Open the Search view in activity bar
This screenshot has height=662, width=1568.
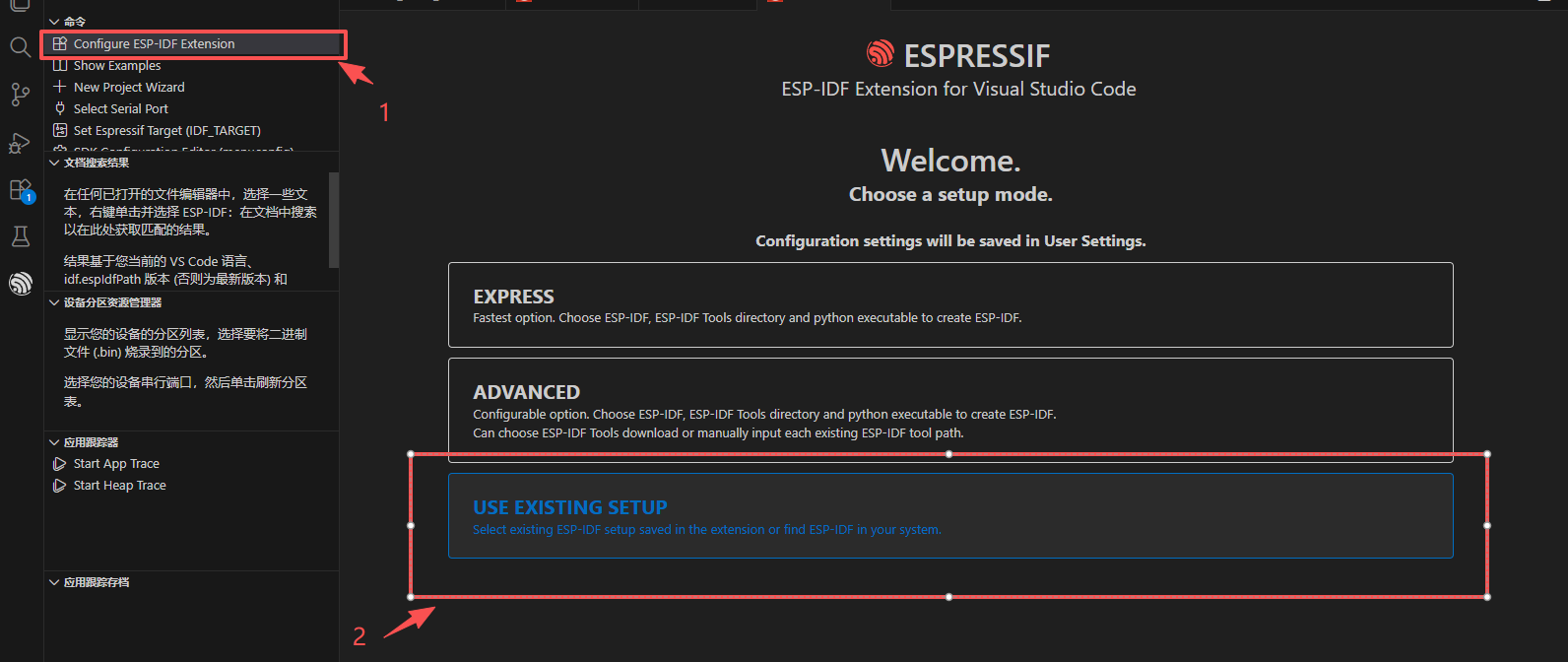20,46
